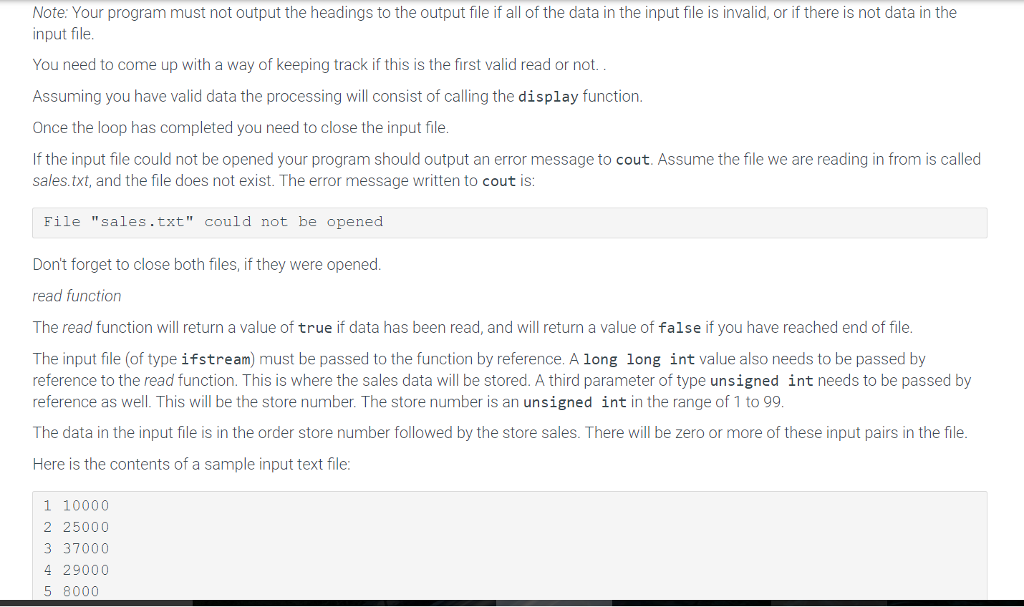Click "Here is the contents of a sample" line
This screenshot has width=1024, height=607.
click(191, 465)
